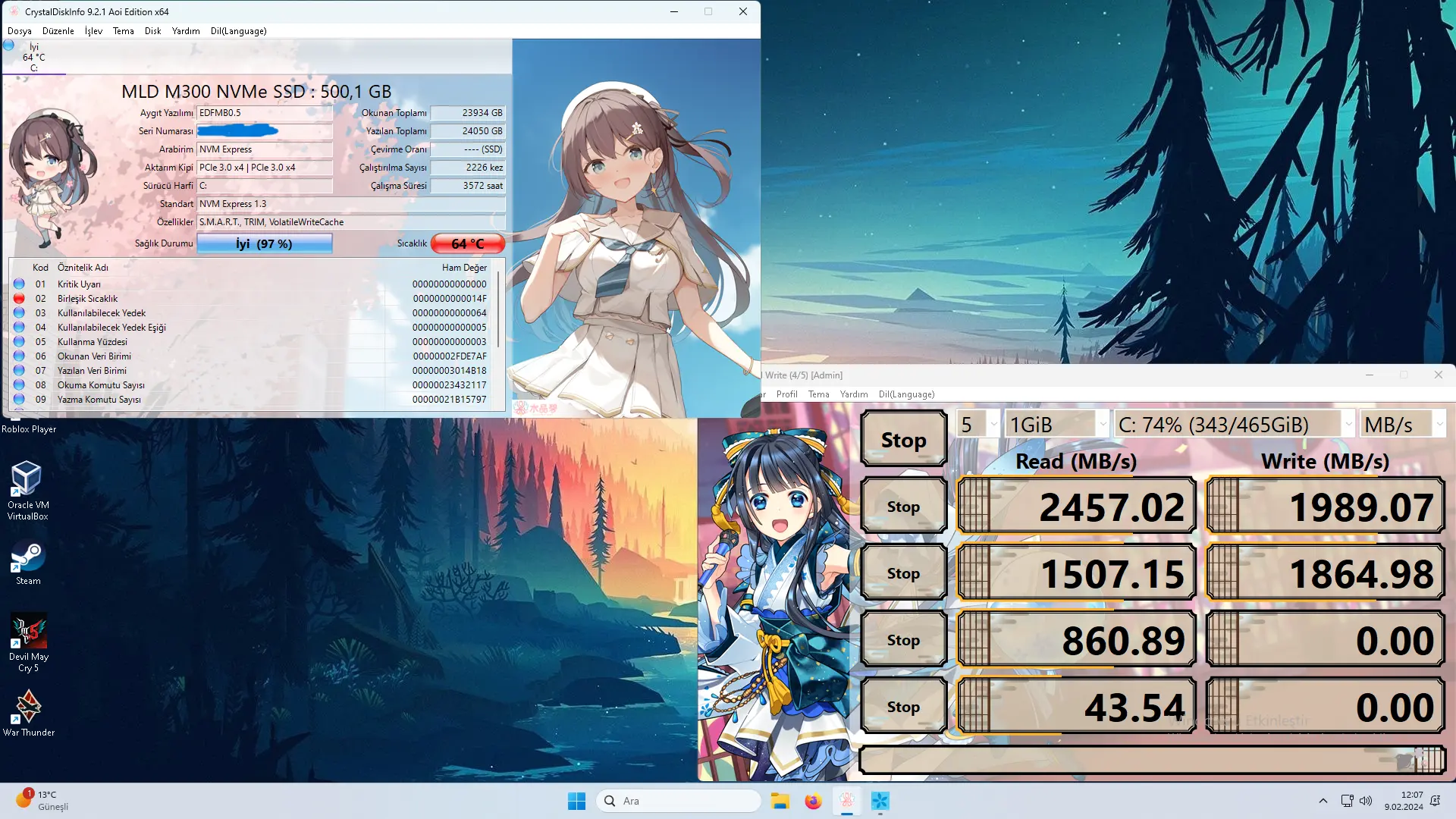Image resolution: width=1456 pixels, height=819 pixels.
Task: Click status circle for Kullanılabilecek Yedek row
Action: tap(19, 312)
